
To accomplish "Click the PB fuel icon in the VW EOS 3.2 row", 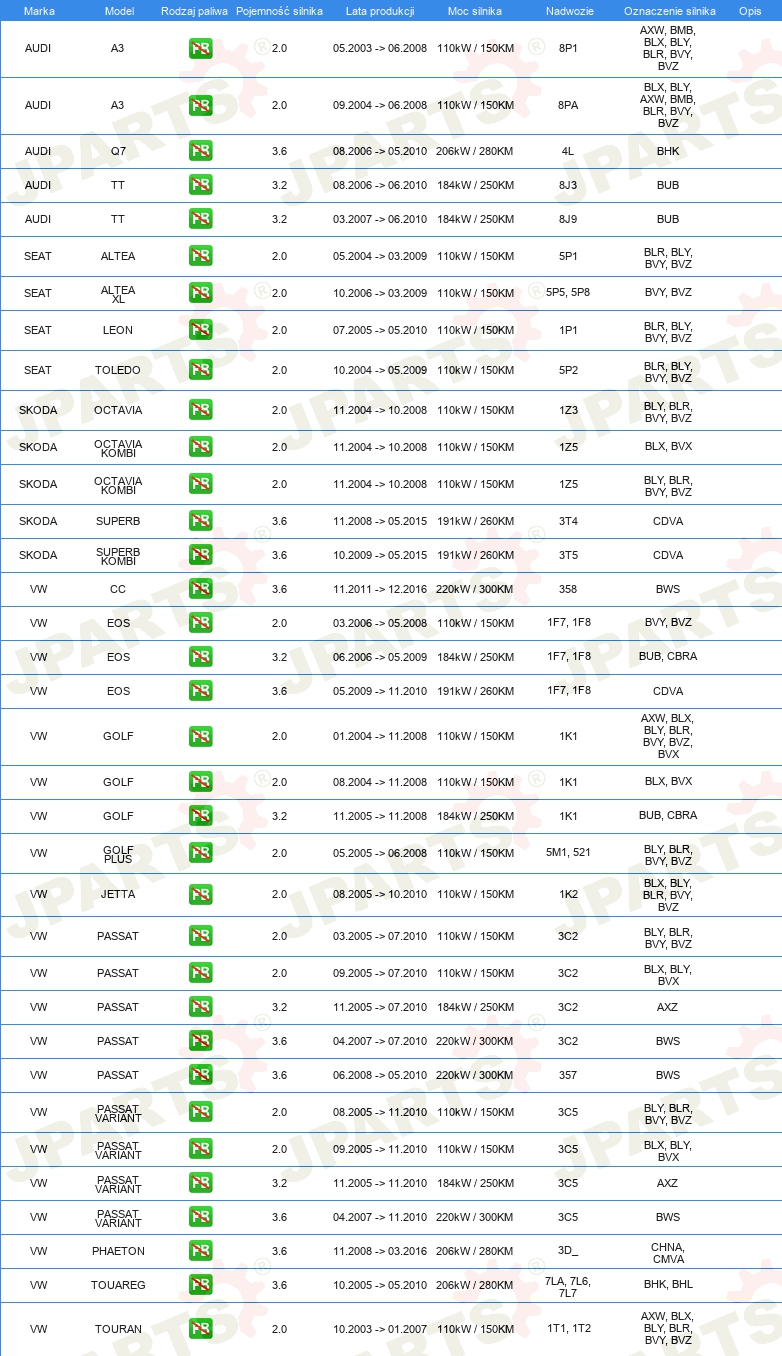I will click(200, 657).
